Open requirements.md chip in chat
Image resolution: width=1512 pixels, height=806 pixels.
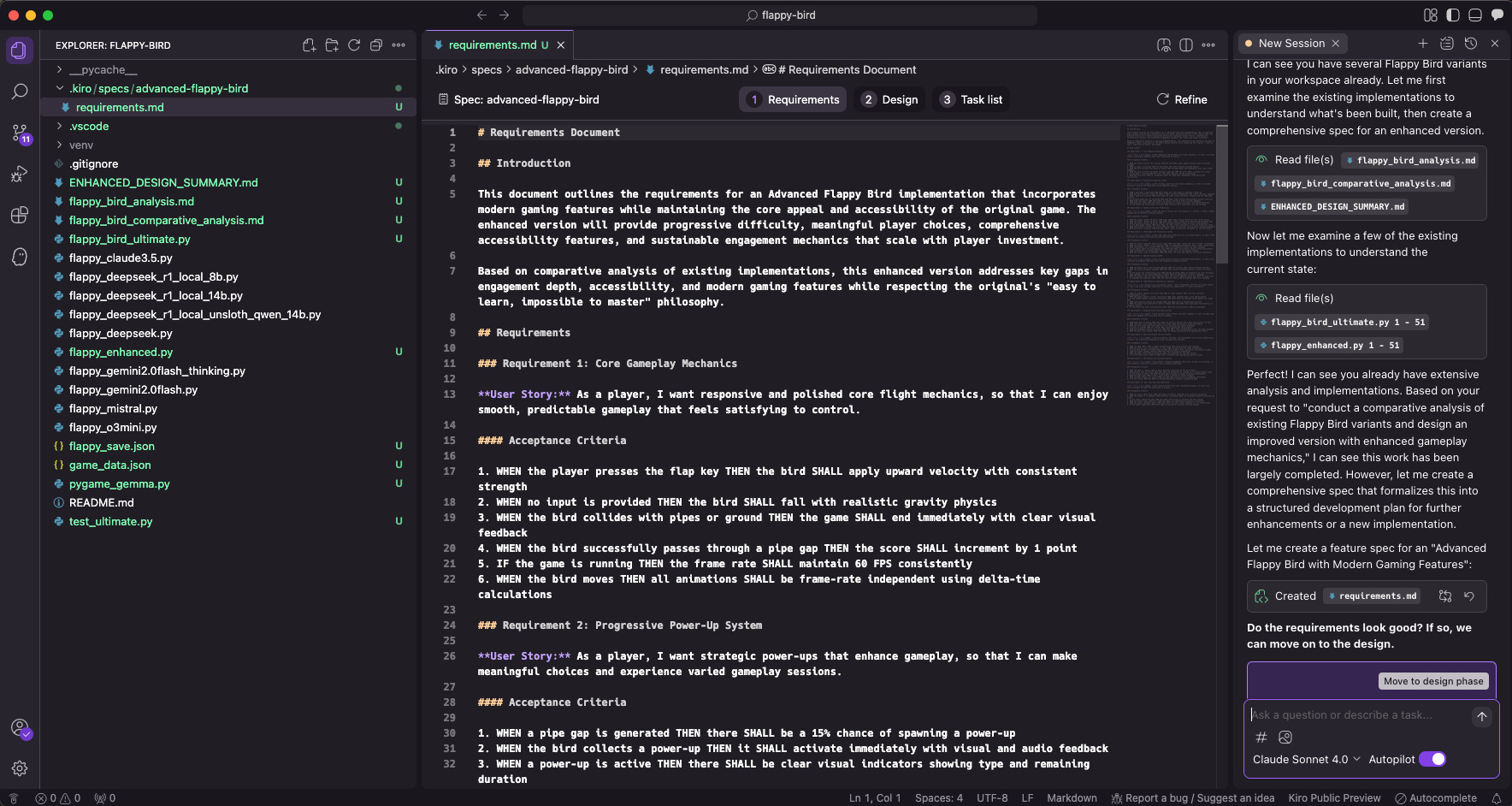click(1371, 596)
